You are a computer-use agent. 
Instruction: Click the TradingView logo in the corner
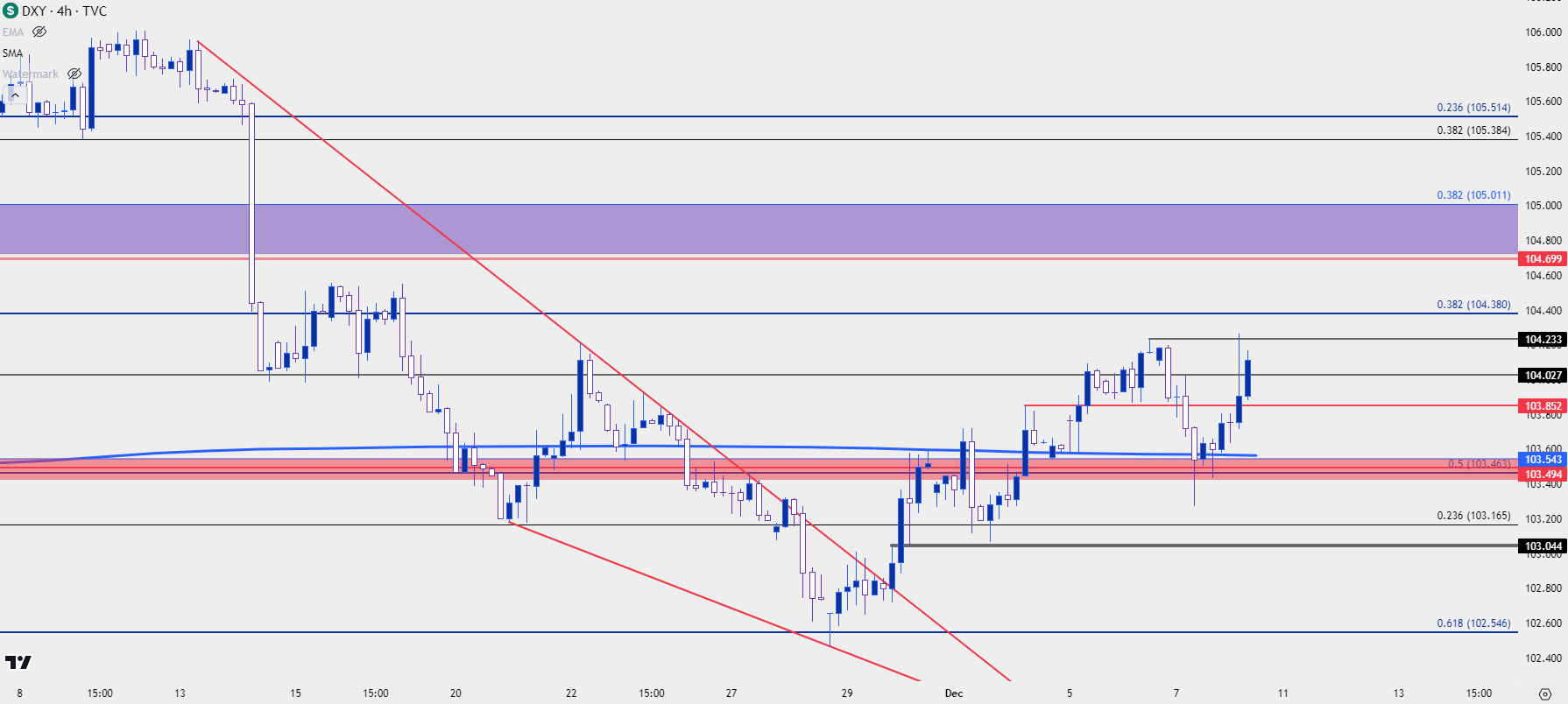click(x=18, y=662)
